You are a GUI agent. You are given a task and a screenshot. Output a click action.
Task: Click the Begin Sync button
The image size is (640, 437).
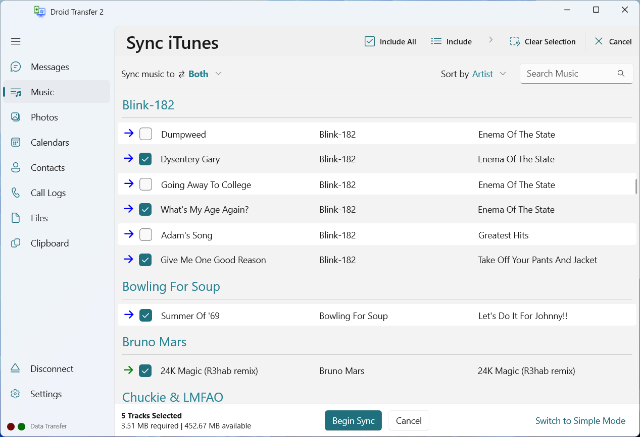[353, 421]
